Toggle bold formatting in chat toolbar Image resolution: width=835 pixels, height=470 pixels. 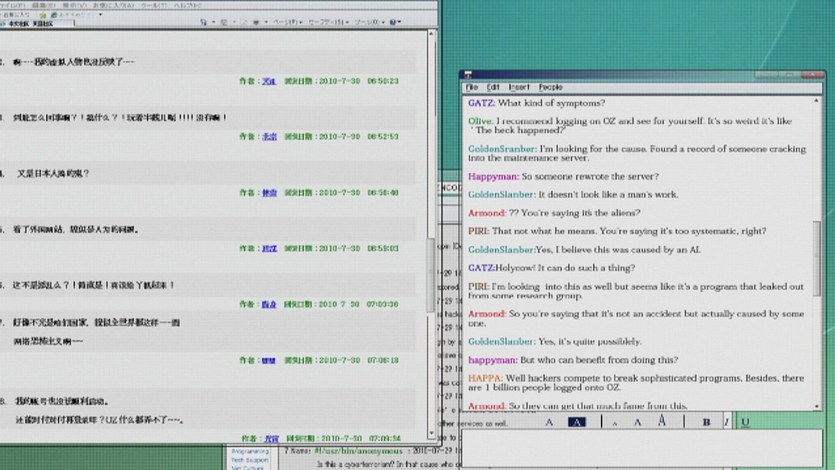706,423
